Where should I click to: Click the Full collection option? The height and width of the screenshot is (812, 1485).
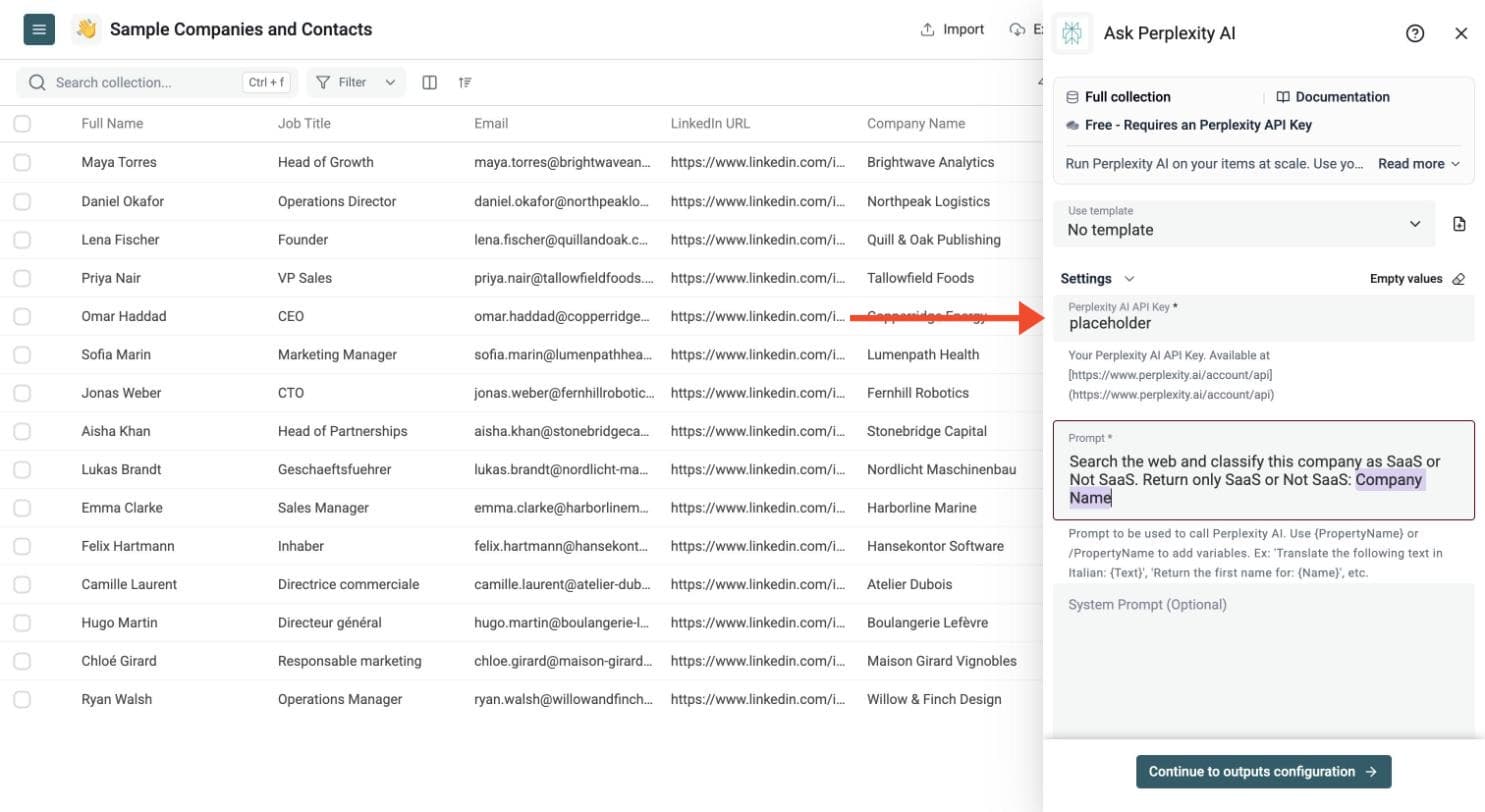click(1118, 97)
